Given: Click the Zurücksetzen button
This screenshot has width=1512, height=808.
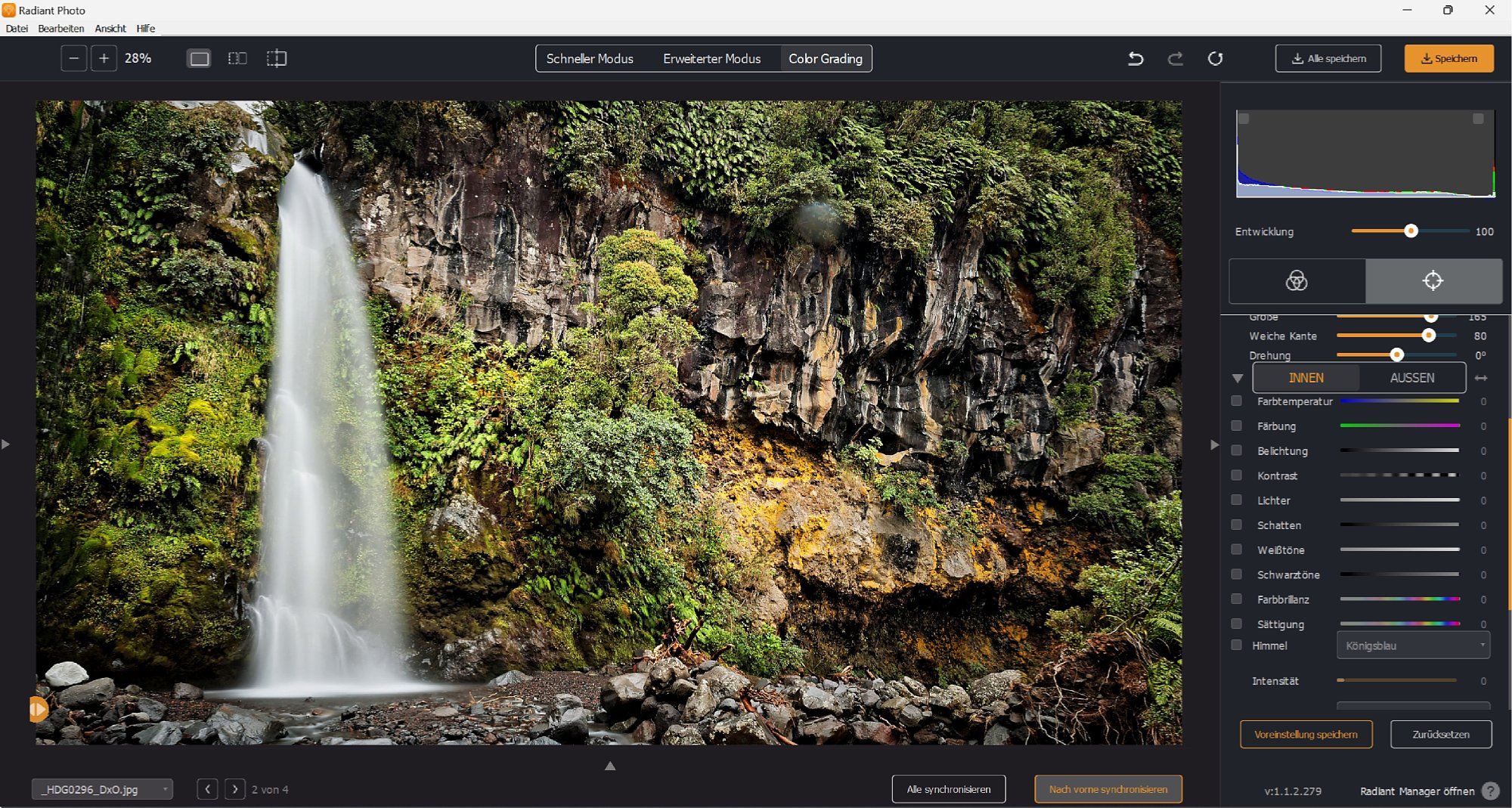Looking at the screenshot, I should (1441, 734).
